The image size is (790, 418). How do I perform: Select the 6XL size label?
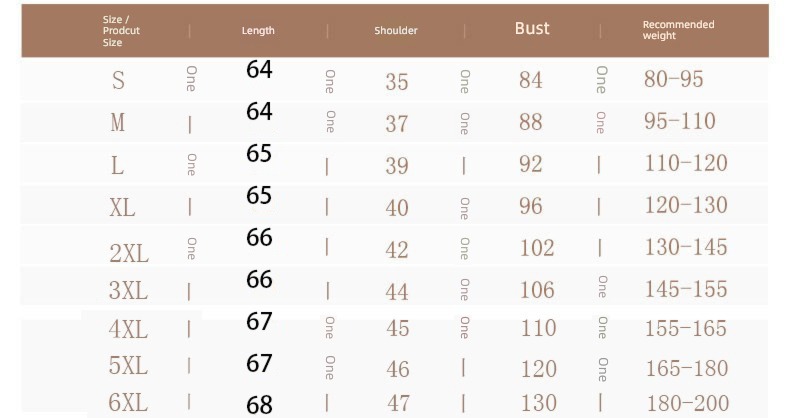(128, 403)
